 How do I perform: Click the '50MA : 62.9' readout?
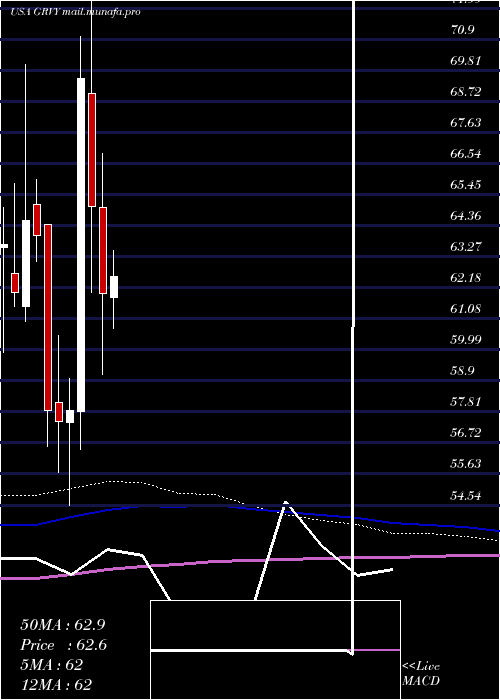click(63, 625)
